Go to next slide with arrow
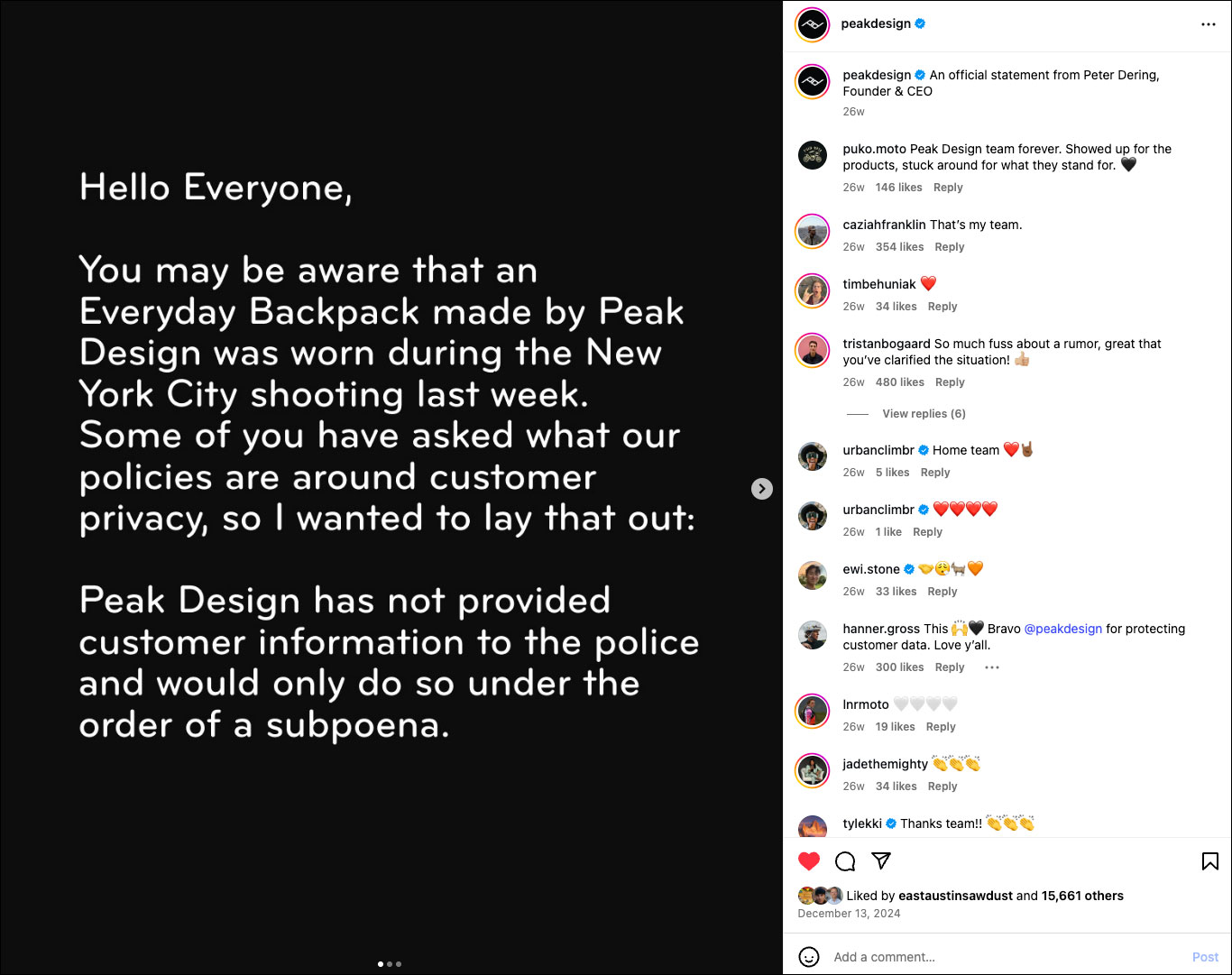 [762, 488]
